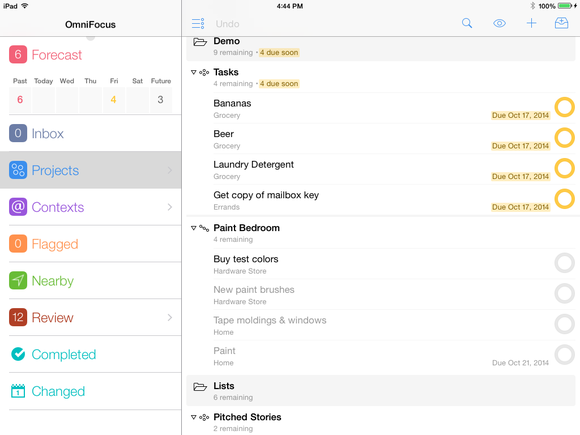Tap the blue Projects icon
This screenshot has width=580, height=435.
click(x=18, y=170)
